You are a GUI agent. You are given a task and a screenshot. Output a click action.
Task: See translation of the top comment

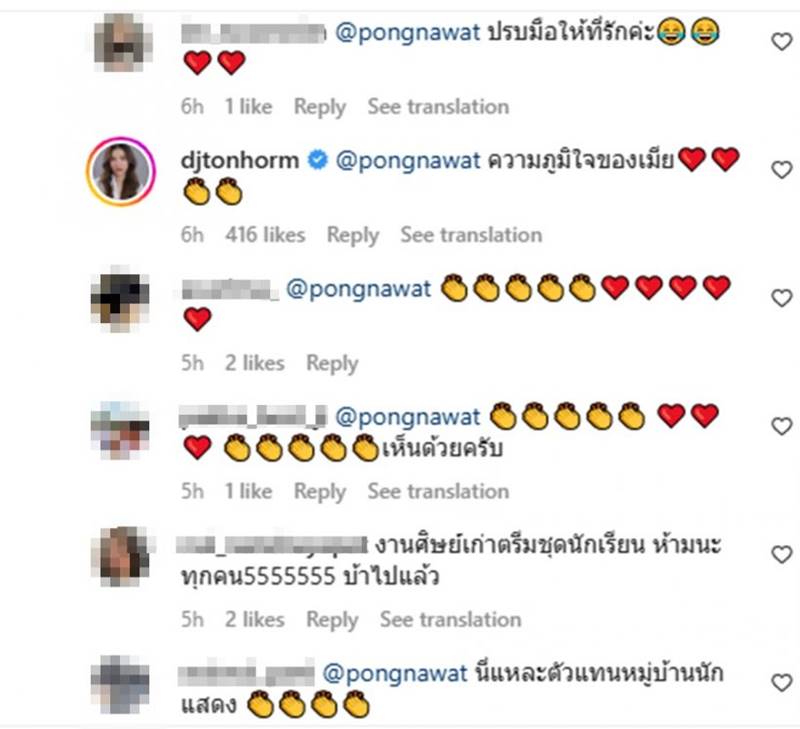coord(438,107)
